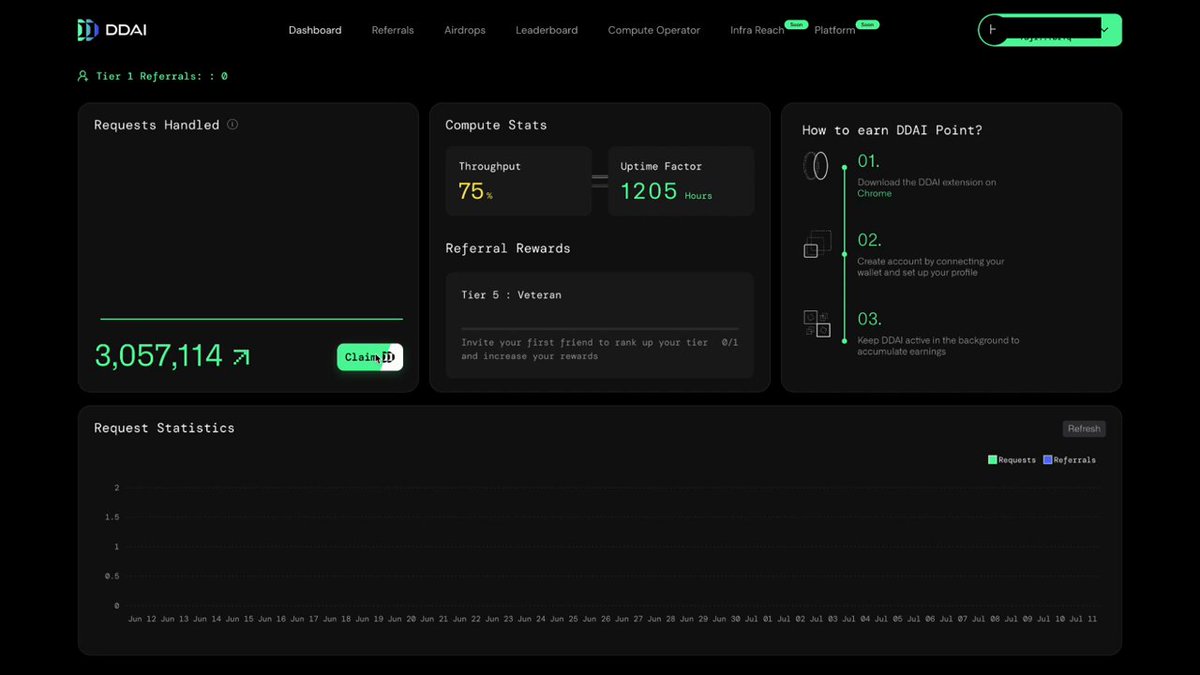Click the Tier 5 : Veteran text
1200x675 pixels.
(x=511, y=295)
